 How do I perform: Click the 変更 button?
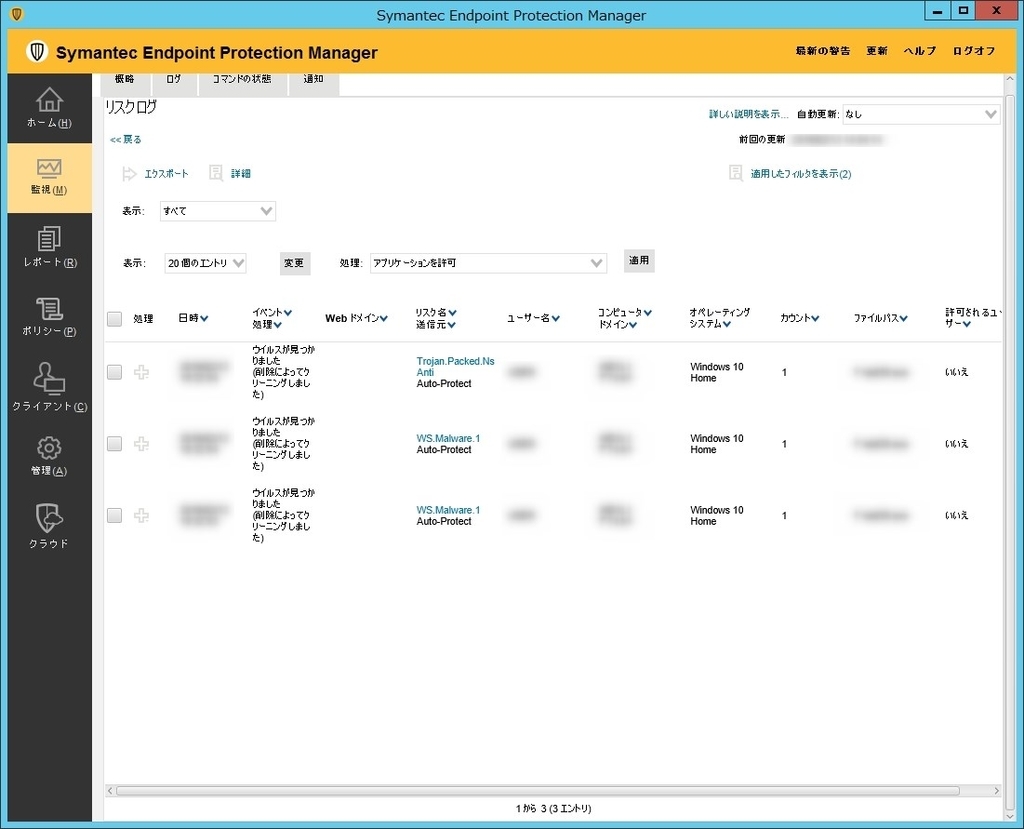tap(295, 263)
